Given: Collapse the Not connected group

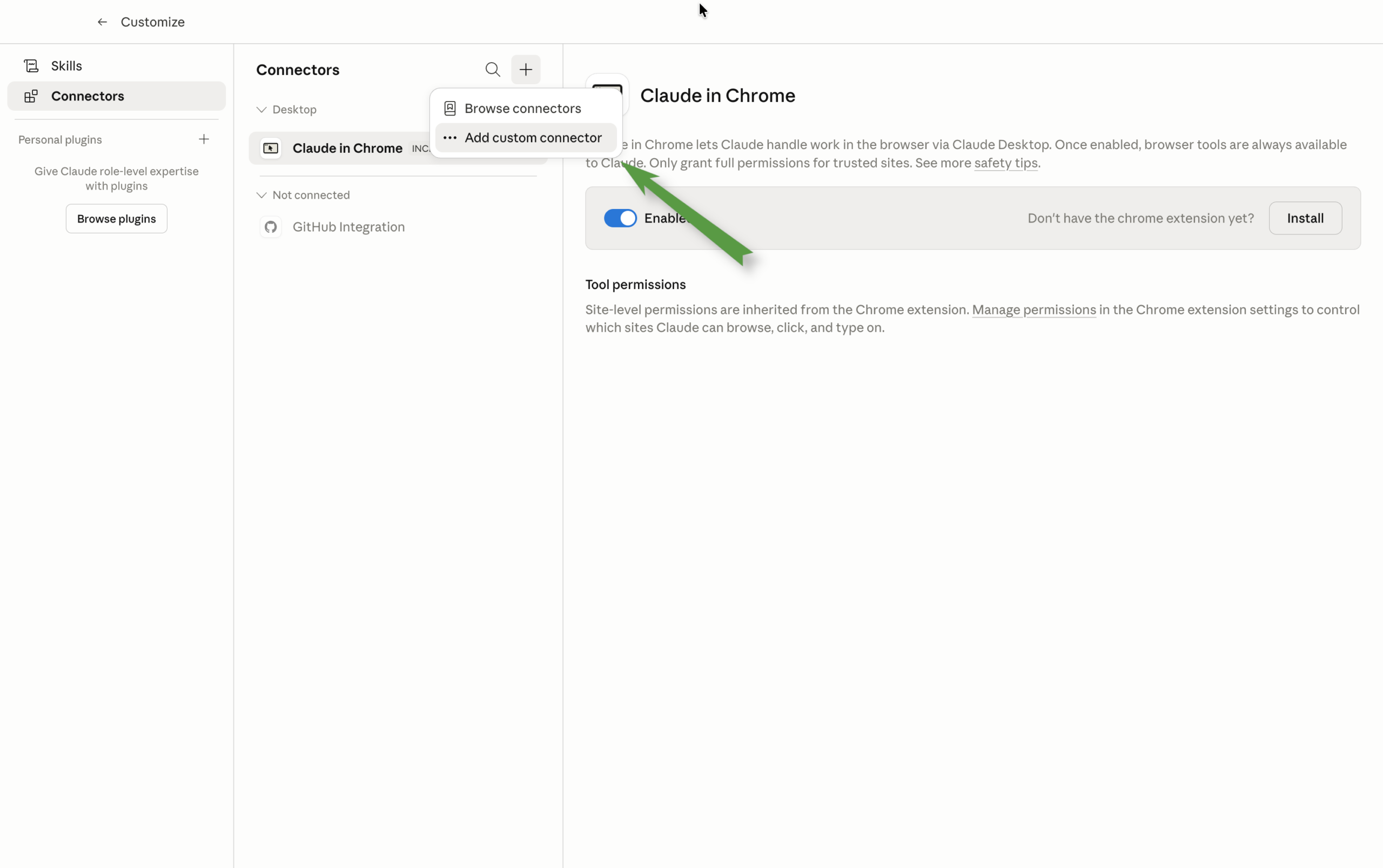Looking at the screenshot, I should coord(262,195).
